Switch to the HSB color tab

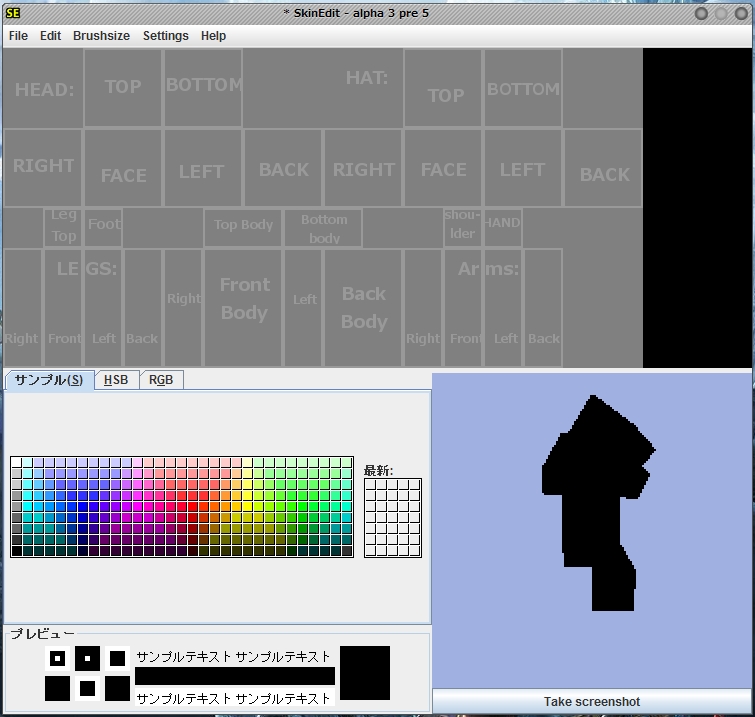coord(116,380)
